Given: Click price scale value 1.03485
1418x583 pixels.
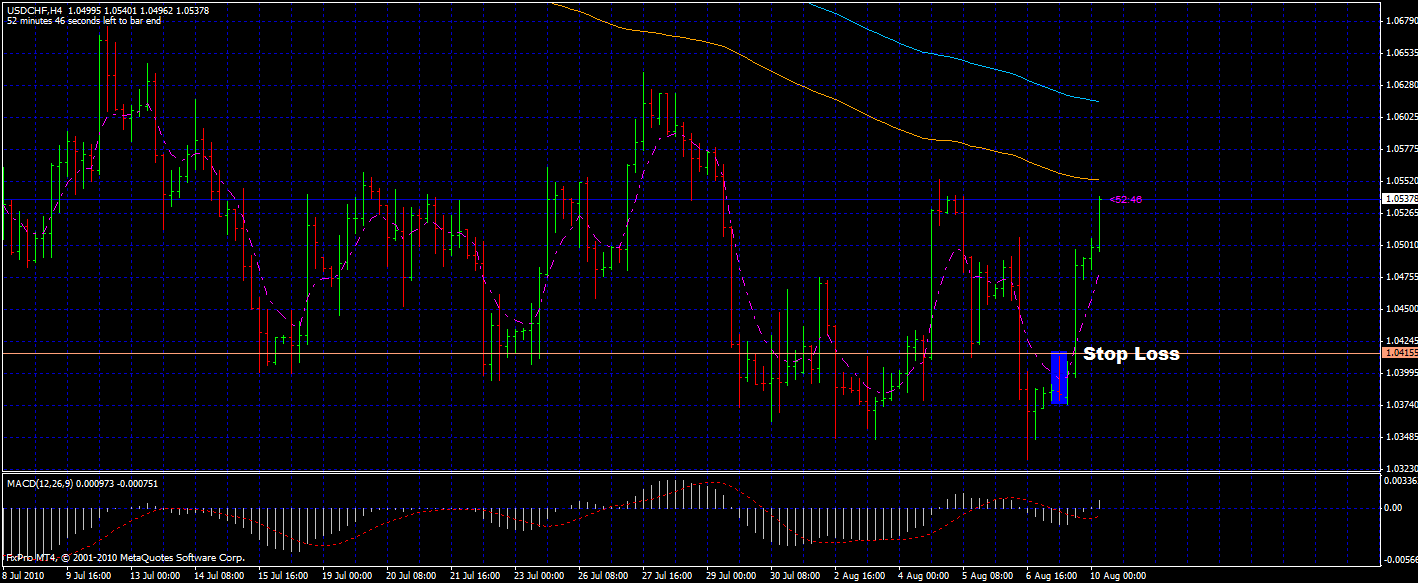Looking at the screenshot, I should [1400, 437].
